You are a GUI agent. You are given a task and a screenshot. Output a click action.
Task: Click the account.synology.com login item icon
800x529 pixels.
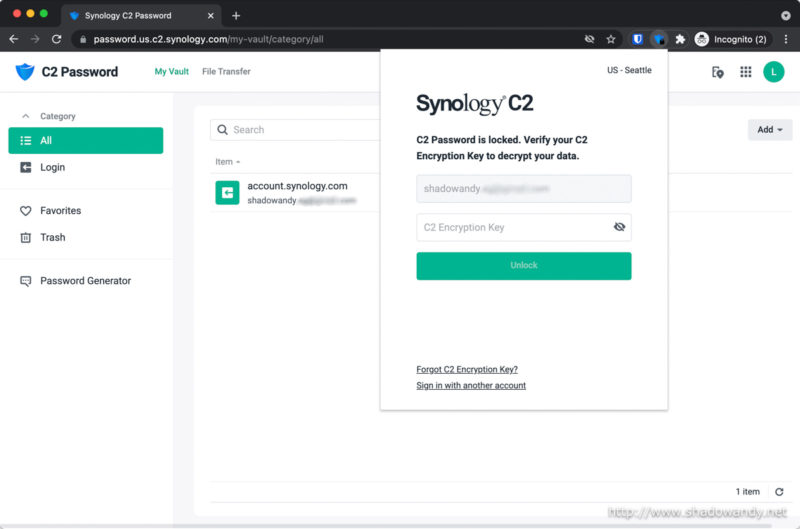227,193
